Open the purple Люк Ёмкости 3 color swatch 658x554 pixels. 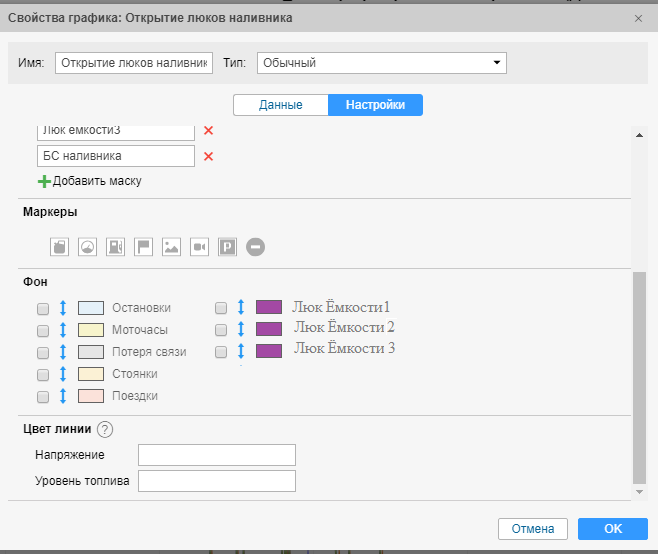269,351
